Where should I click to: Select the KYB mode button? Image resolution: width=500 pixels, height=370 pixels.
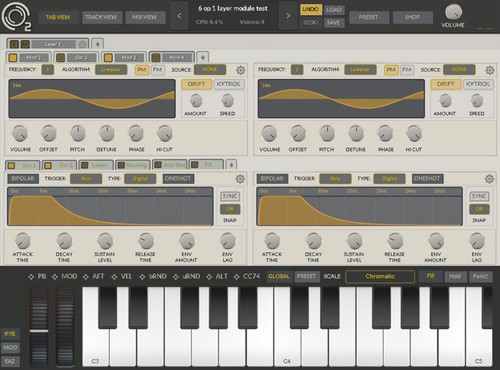[x=10, y=334]
